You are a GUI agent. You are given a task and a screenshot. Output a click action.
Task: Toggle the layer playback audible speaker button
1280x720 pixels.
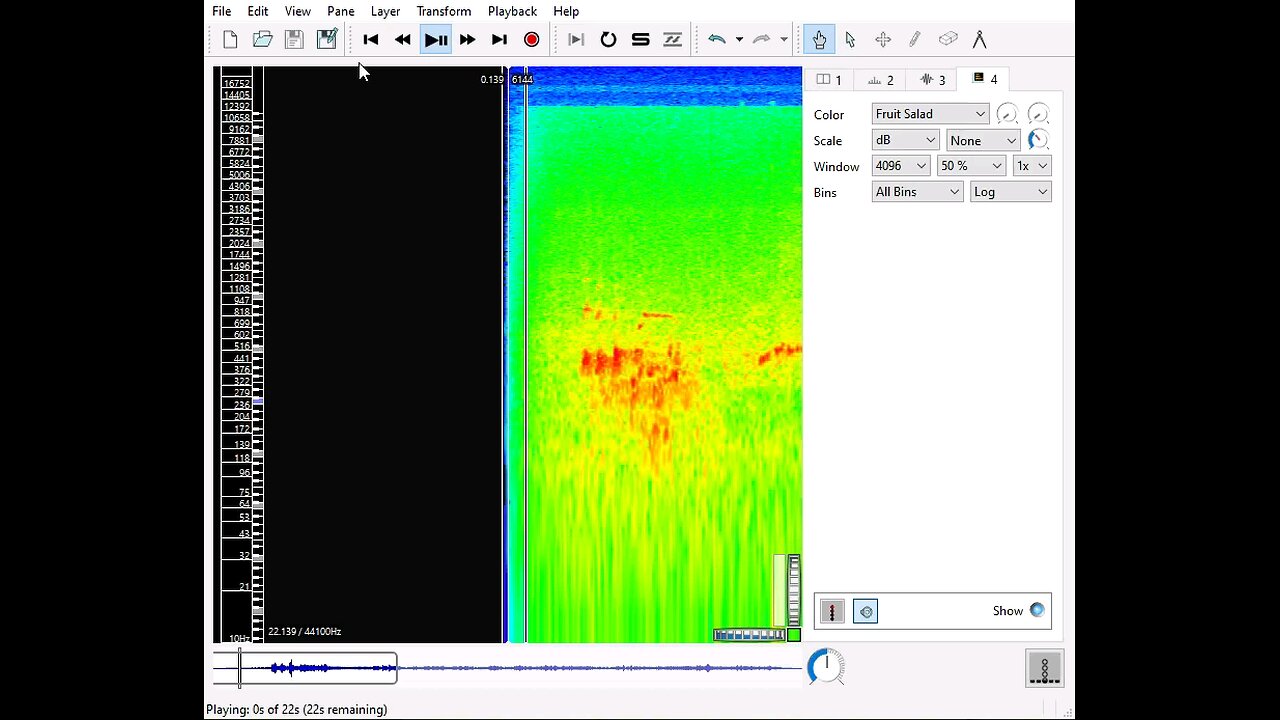click(866, 611)
